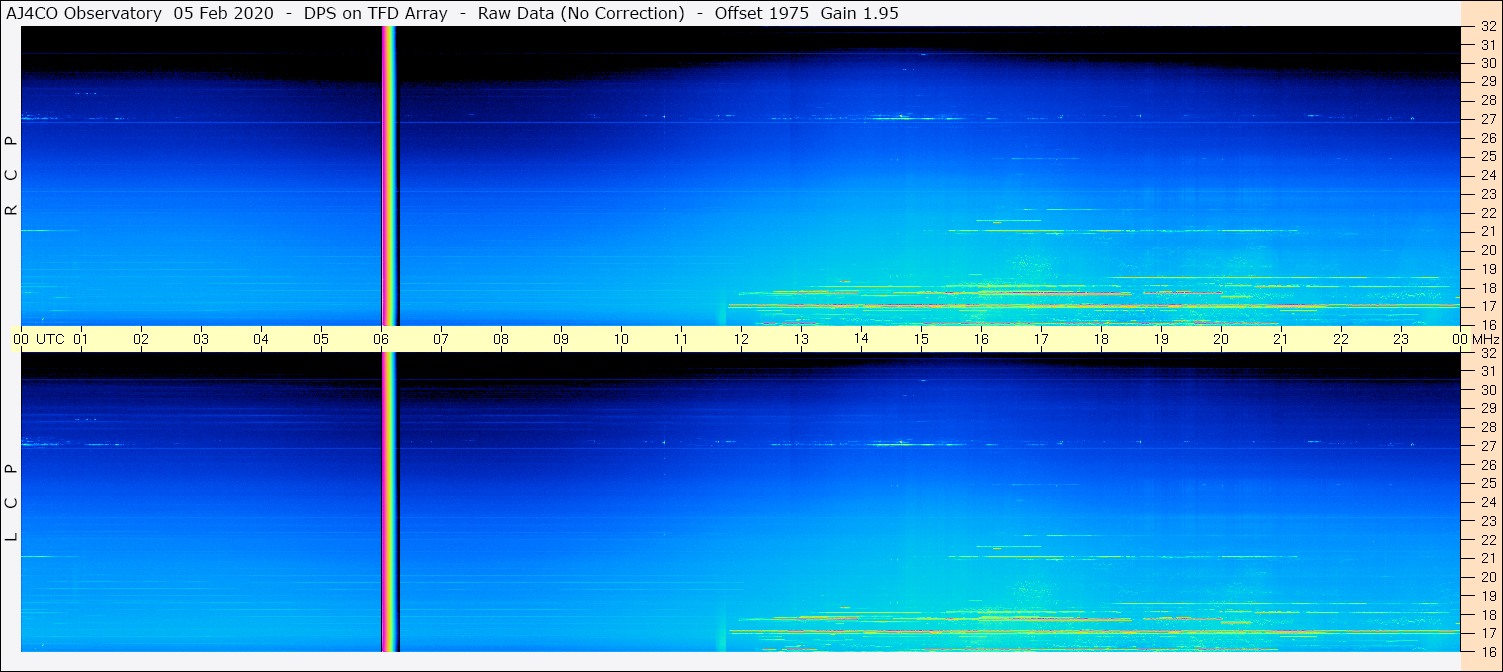Screen dimensions: 1503x672
Task: Click 20 MHz label on LCP frequency scale
Action: pos(1486,577)
